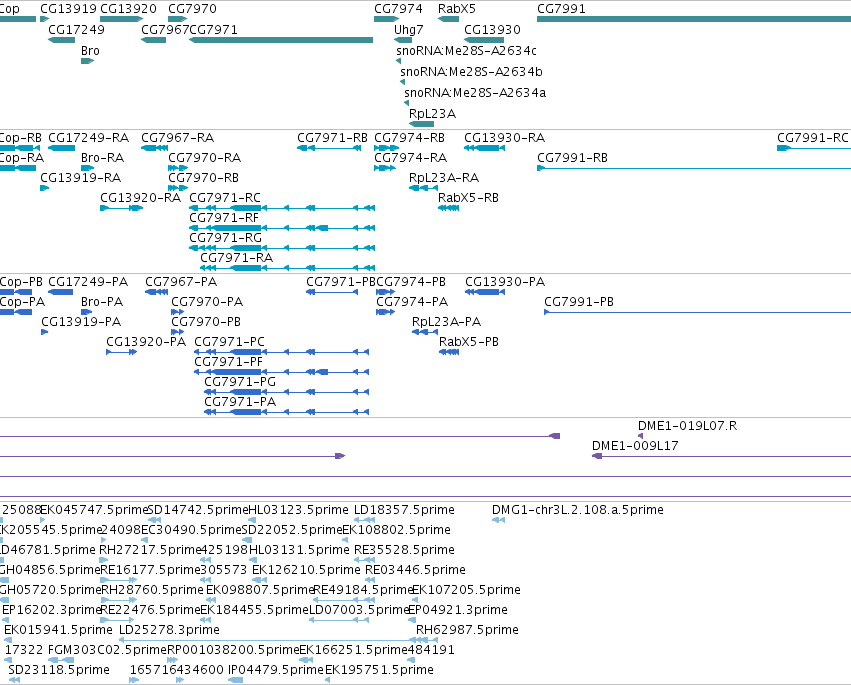Select EST RH62987.5prime label

[x=467, y=630]
